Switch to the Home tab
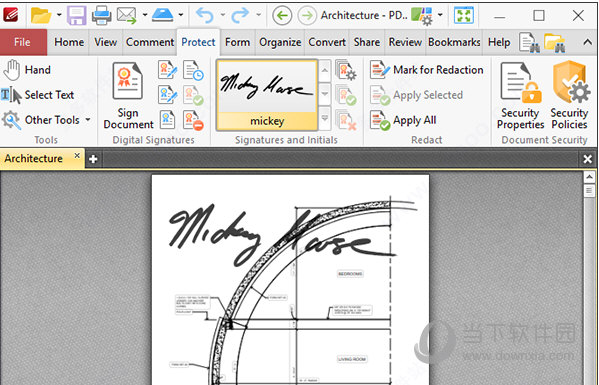Viewport: 599px width, 385px height. coord(69,42)
